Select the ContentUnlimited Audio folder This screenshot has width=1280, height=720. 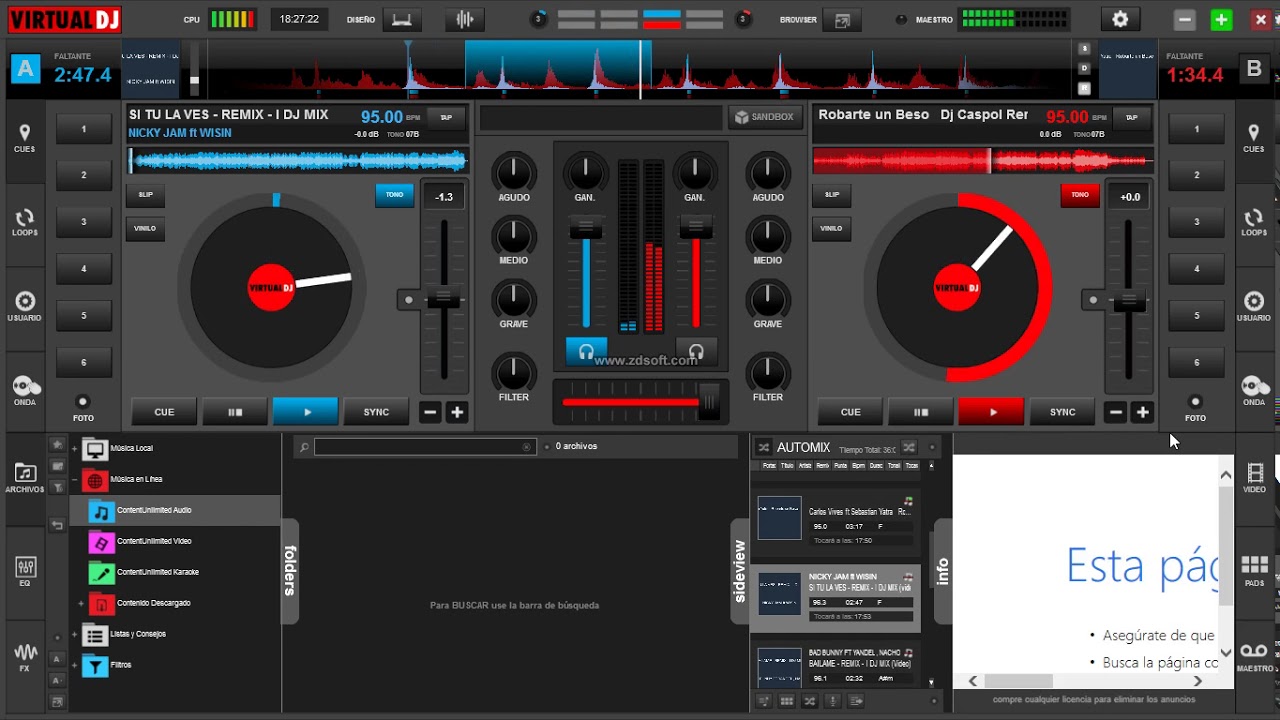pos(175,510)
